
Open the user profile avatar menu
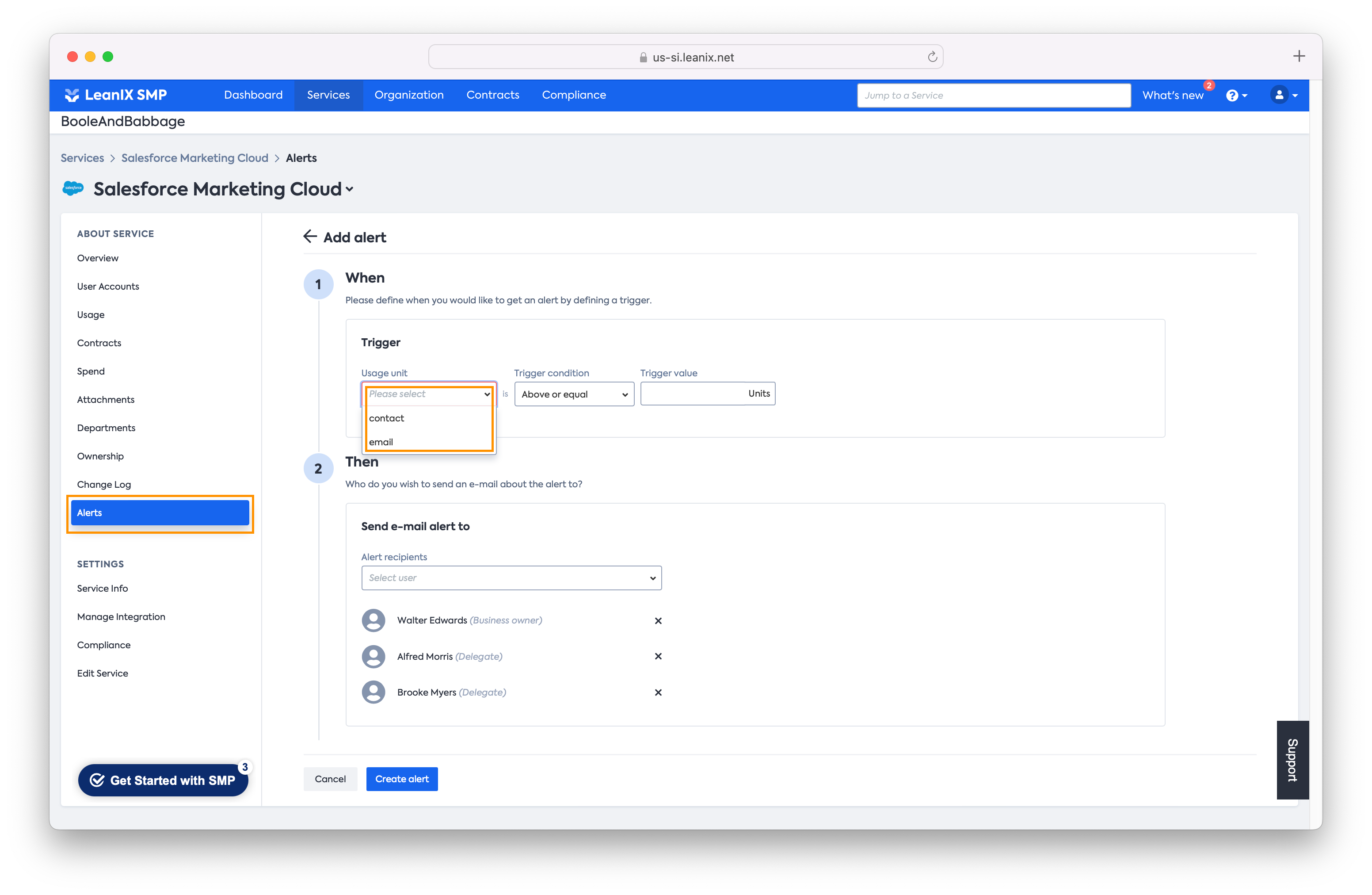tap(1284, 95)
